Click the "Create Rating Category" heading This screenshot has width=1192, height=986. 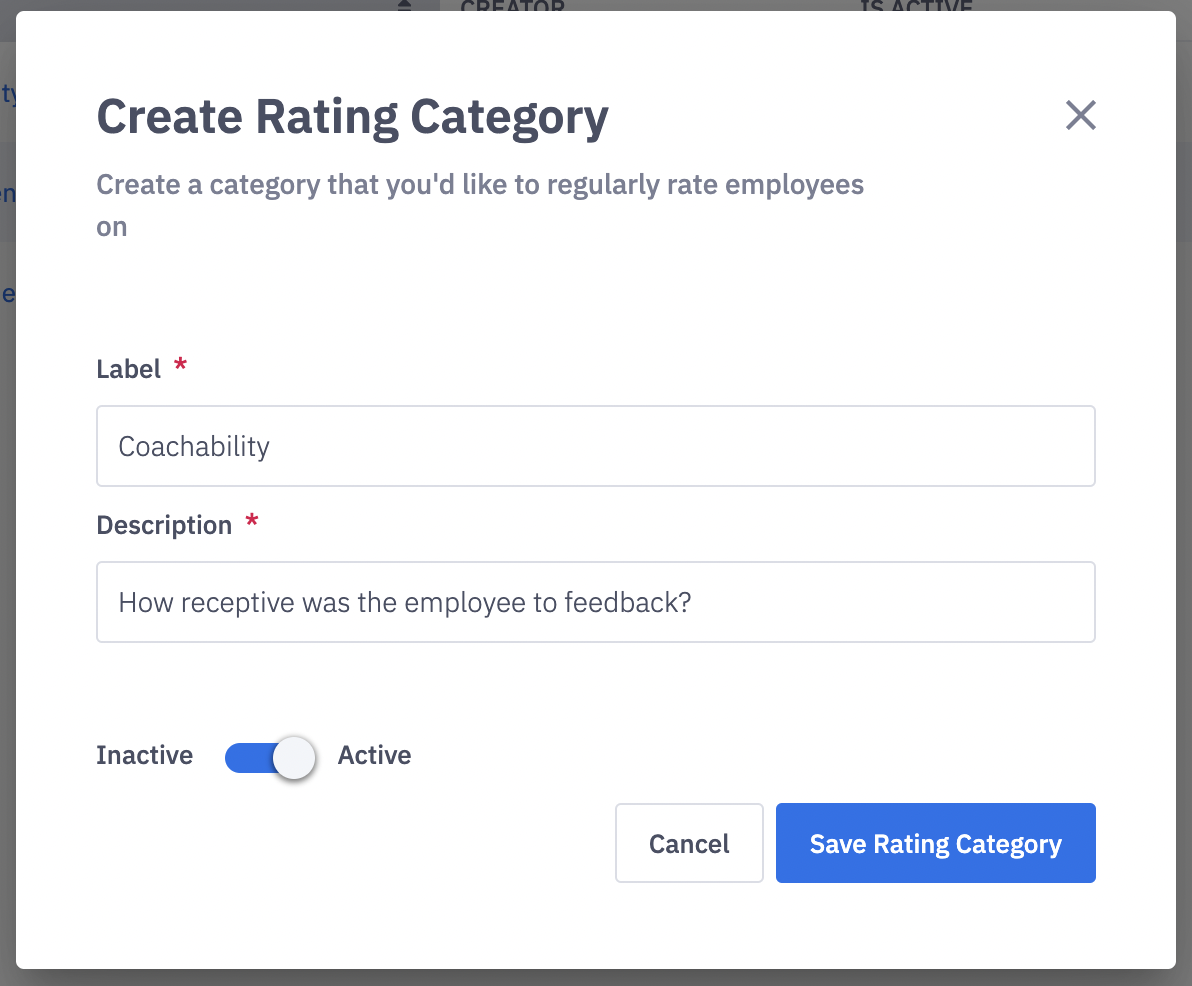tap(352, 117)
